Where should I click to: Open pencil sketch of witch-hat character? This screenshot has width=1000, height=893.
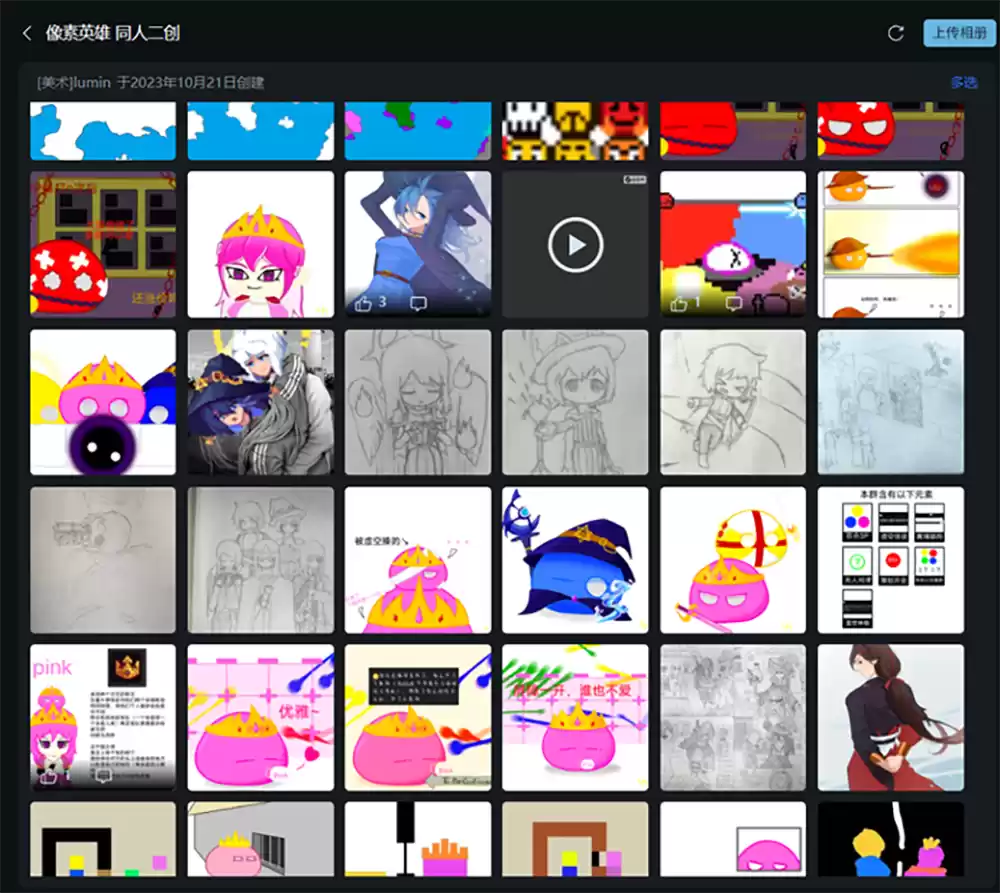click(575, 402)
